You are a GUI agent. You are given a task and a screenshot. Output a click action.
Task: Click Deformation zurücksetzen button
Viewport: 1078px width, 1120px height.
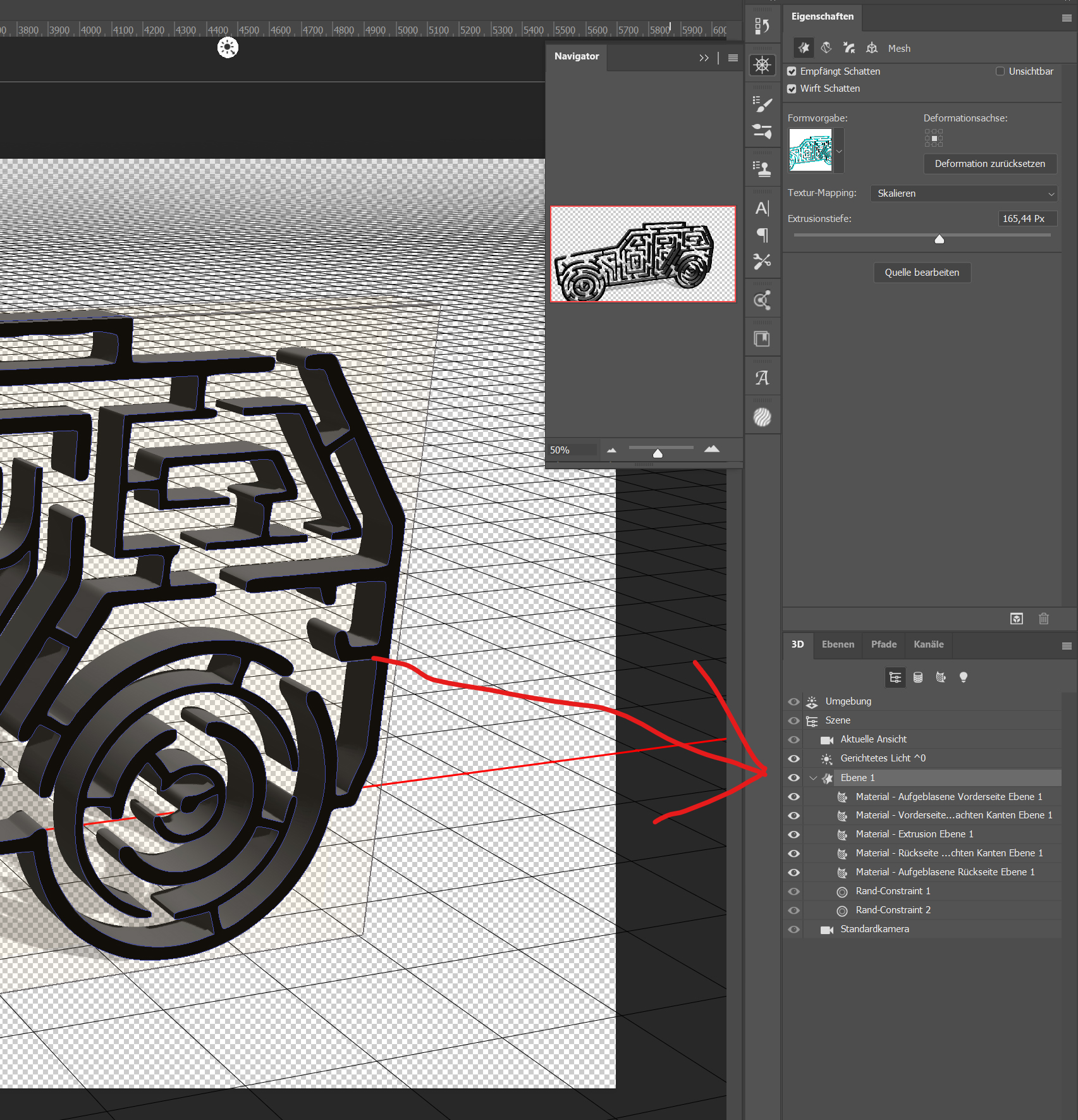[x=989, y=164]
